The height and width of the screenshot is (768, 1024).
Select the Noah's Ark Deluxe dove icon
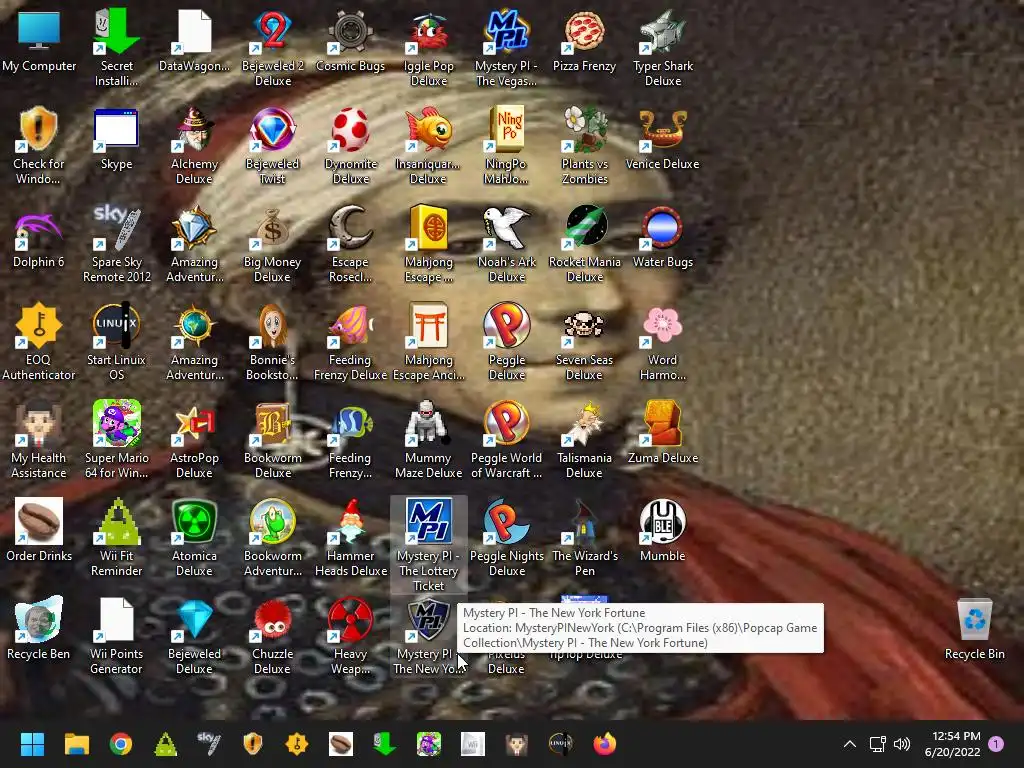point(506,243)
